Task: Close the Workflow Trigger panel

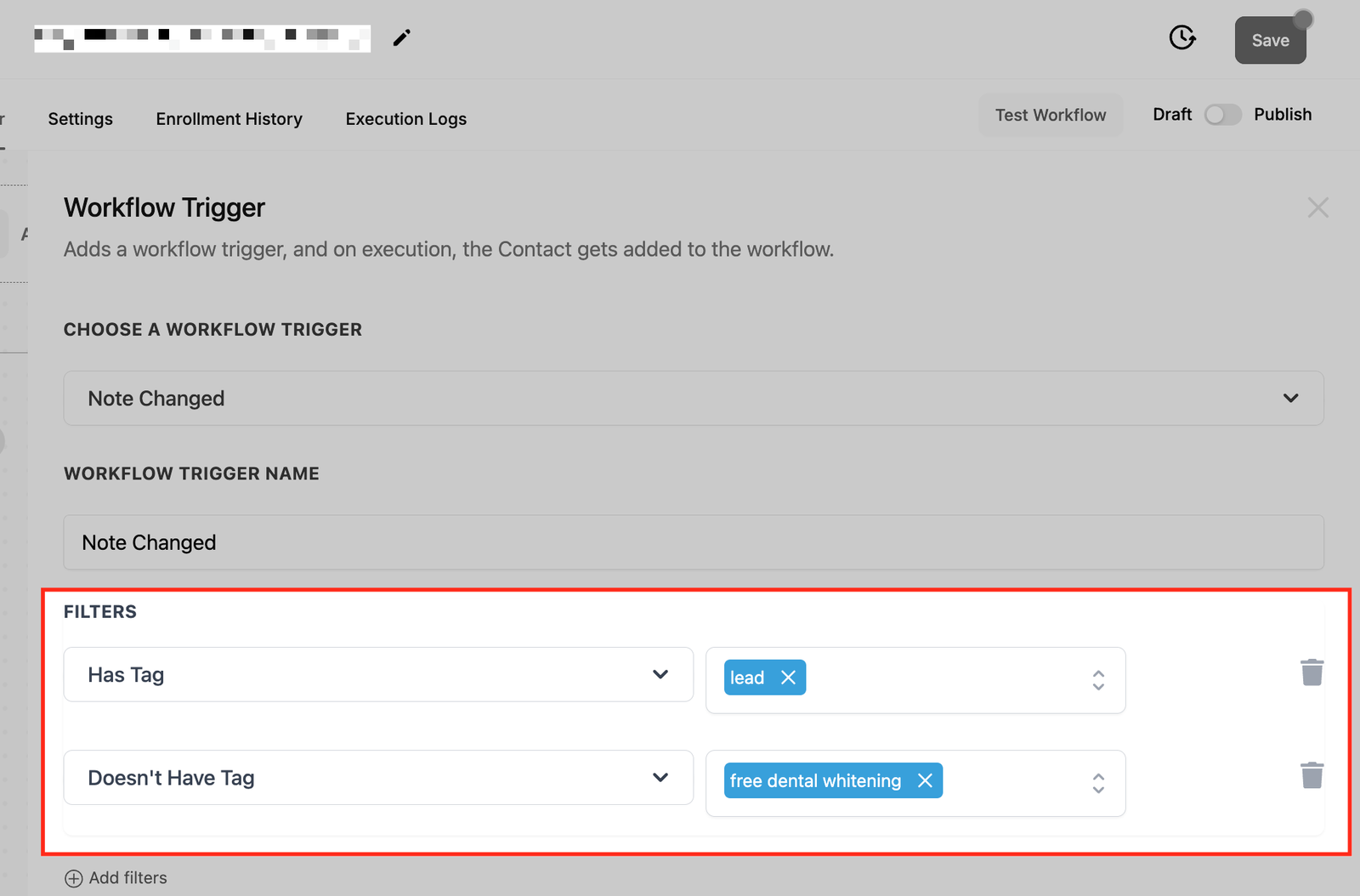Action: click(1317, 207)
